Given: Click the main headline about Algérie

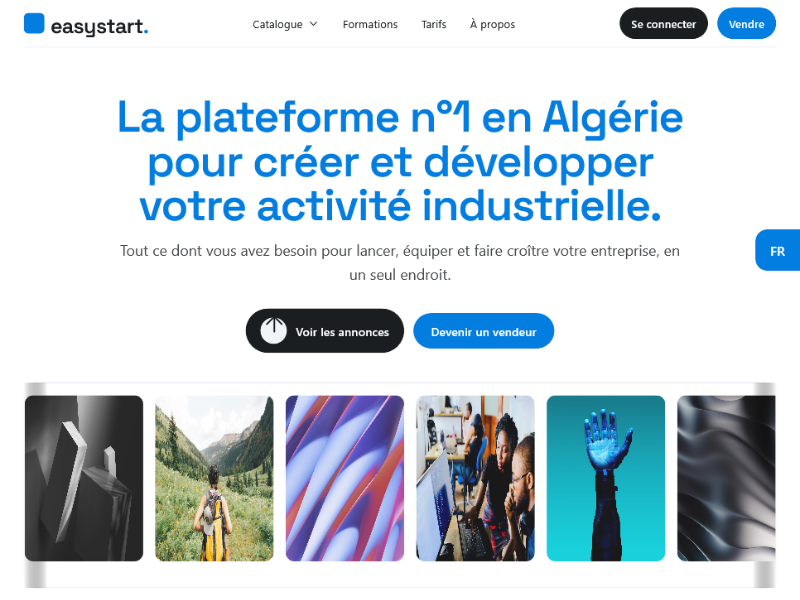Looking at the screenshot, I should pyautogui.click(x=400, y=161).
